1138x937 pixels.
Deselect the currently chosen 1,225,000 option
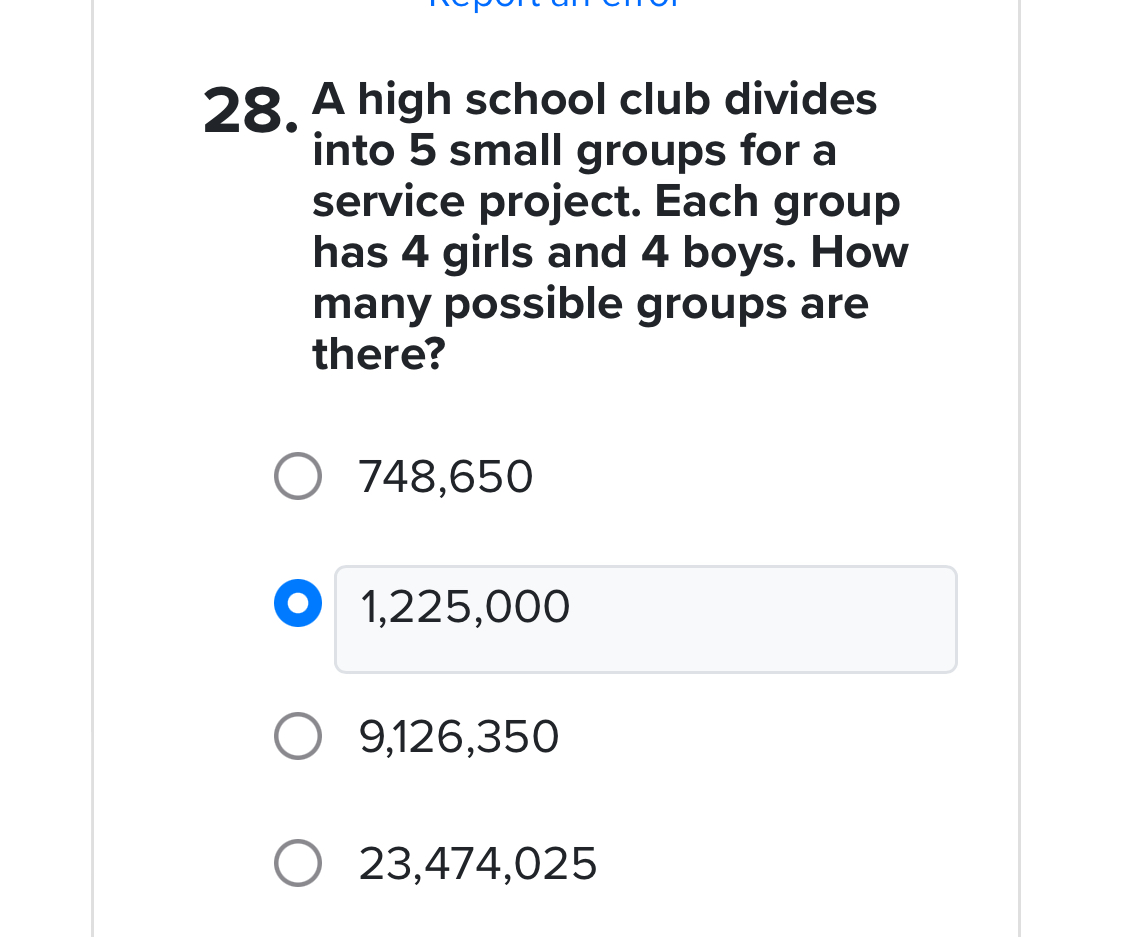point(297,603)
